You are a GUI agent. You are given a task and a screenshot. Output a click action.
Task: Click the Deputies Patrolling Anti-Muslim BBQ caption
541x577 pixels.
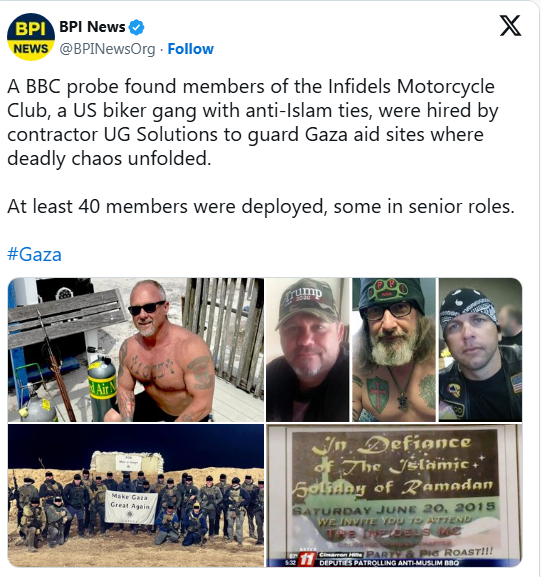coord(389,563)
